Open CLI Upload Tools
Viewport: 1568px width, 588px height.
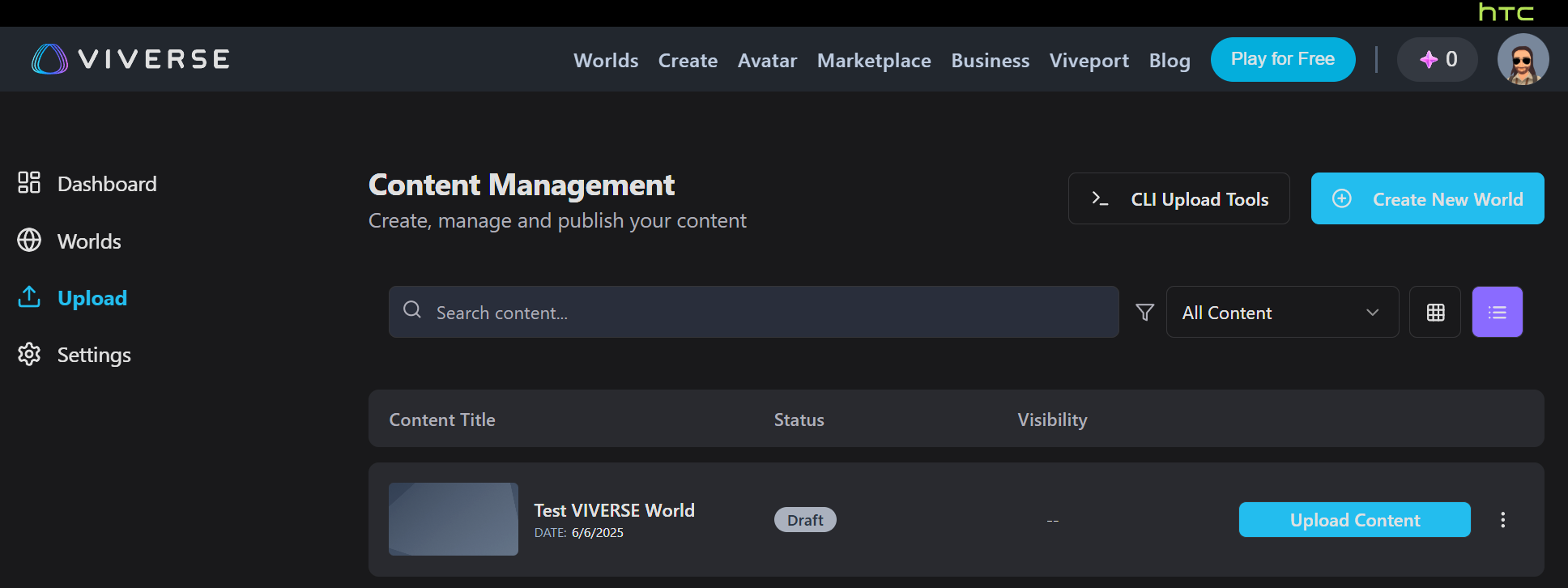(1178, 198)
